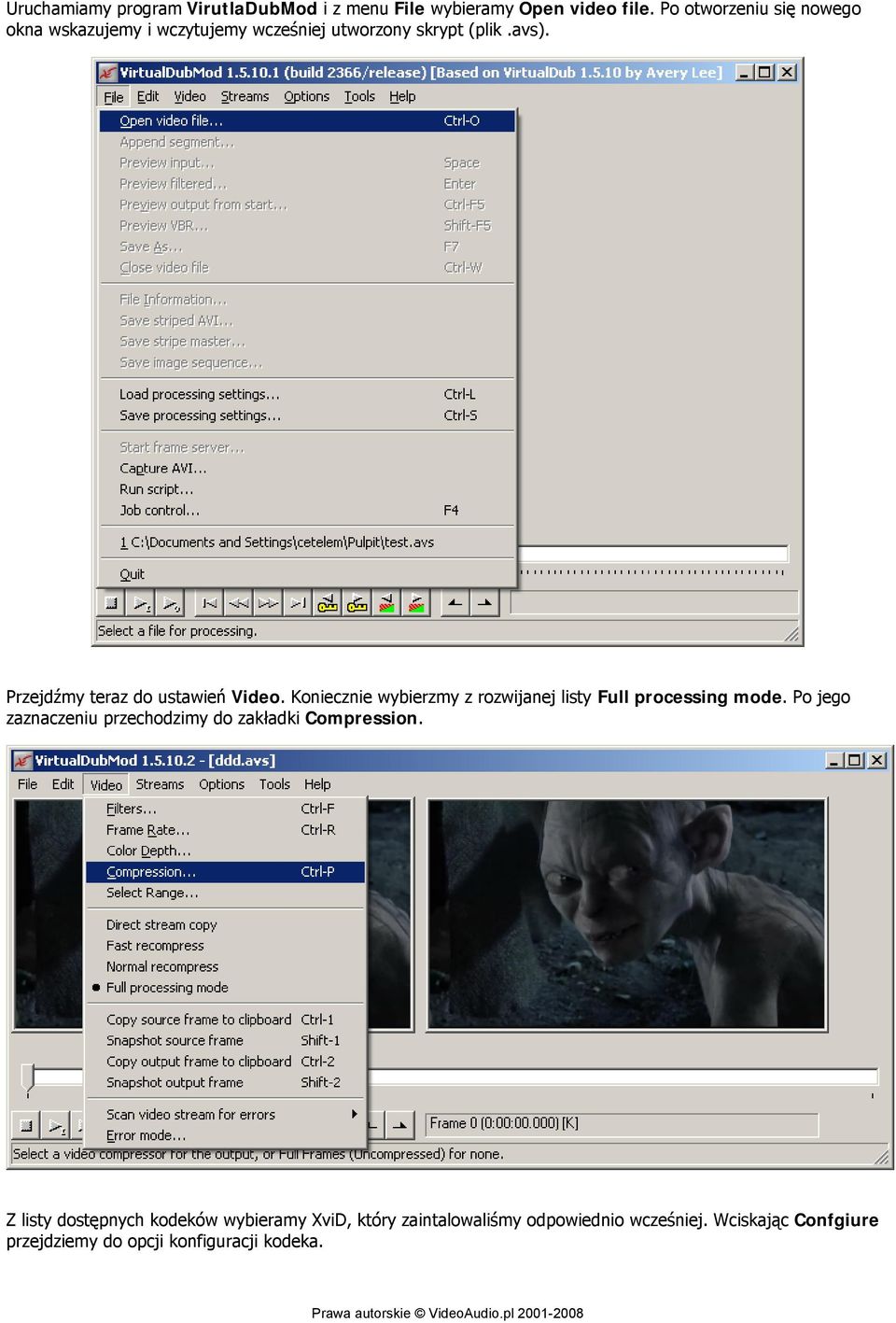The height and width of the screenshot is (1323, 896).
Task: Choose Color Depth... from Video menu
Action: coord(225,851)
